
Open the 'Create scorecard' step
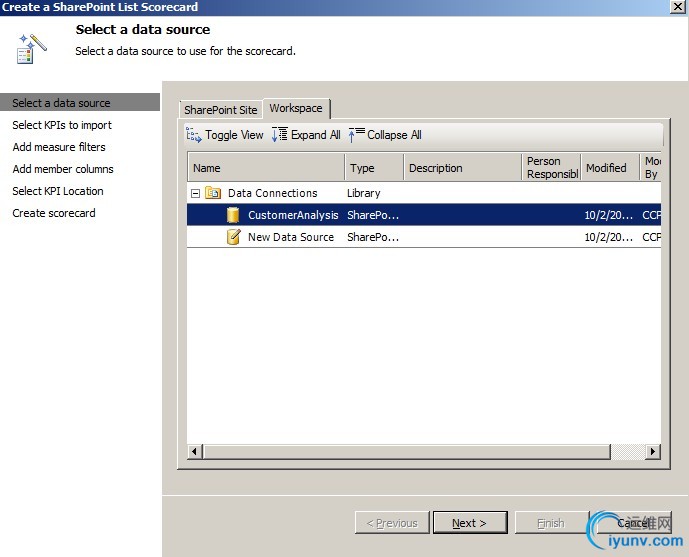tap(54, 213)
